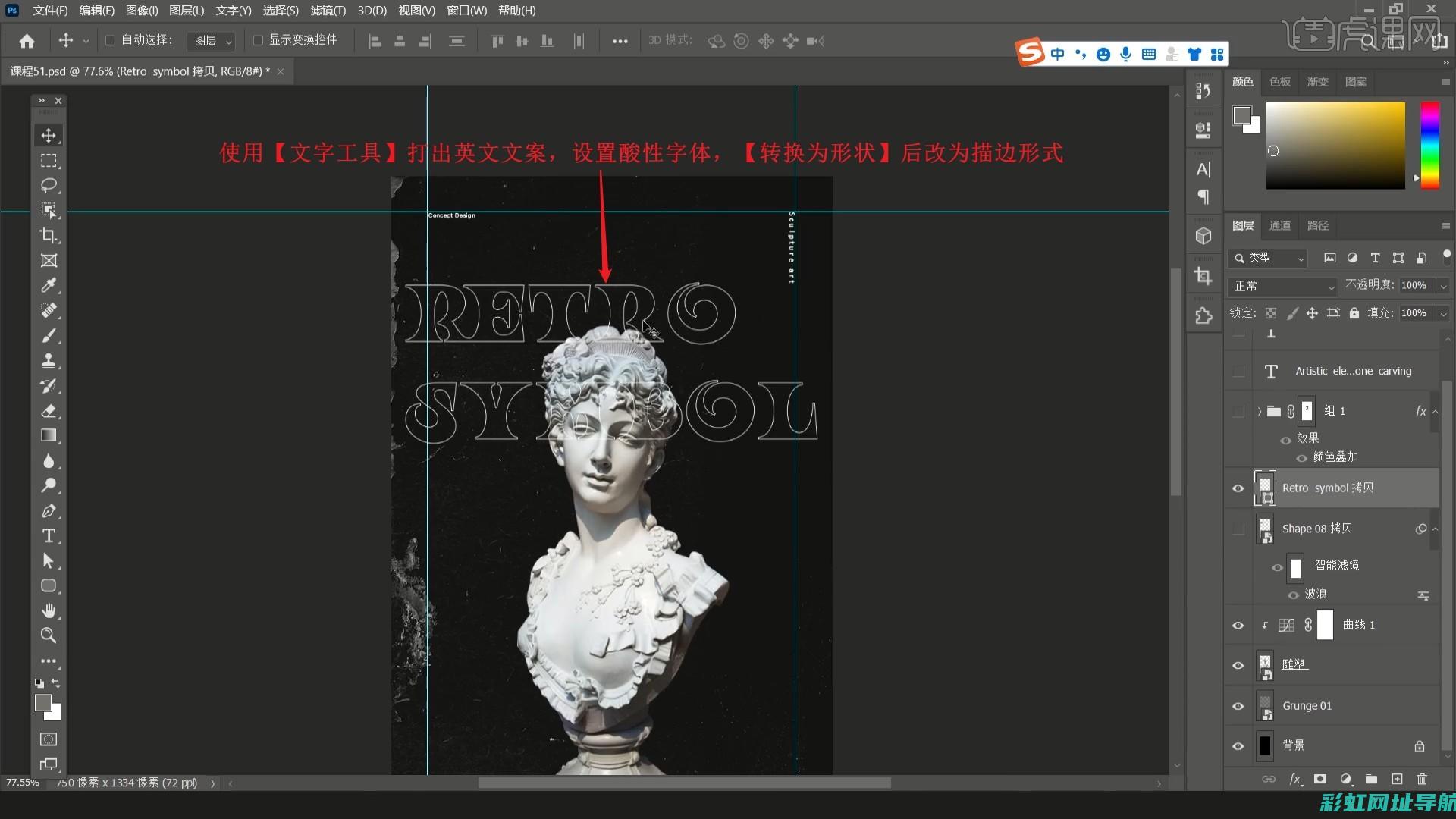This screenshot has width=1456, height=819.
Task: Select the Clone Stamp tool
Action: coord(49,361)
